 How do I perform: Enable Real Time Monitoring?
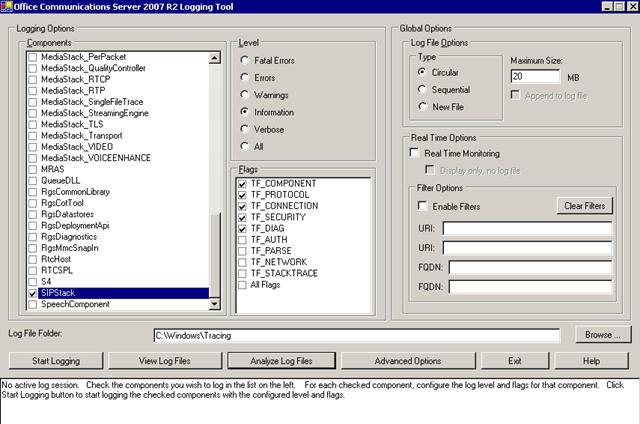coord(414,153)
